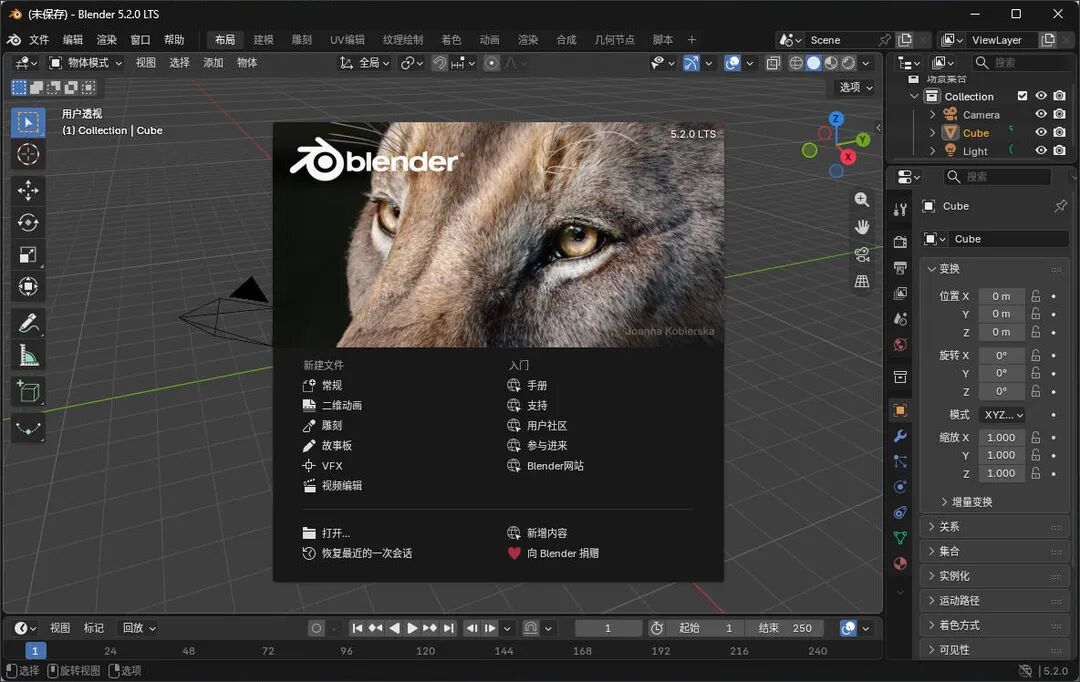Open the Object properties tab icon
The width and height of the screenshot is (1080, 682).
[x=900, y=411]
